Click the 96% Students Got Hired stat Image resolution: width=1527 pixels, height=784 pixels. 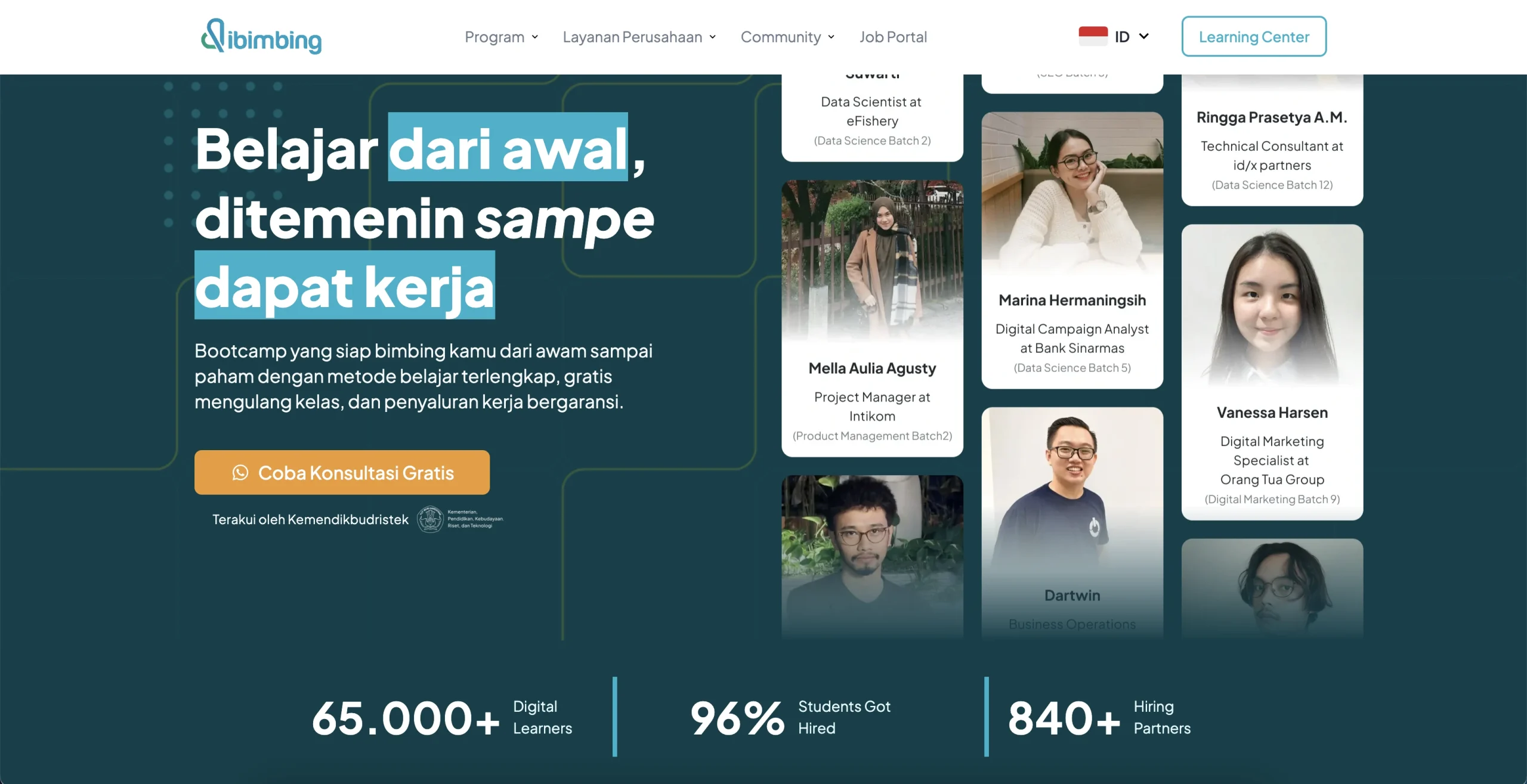(x=790, y=717)
